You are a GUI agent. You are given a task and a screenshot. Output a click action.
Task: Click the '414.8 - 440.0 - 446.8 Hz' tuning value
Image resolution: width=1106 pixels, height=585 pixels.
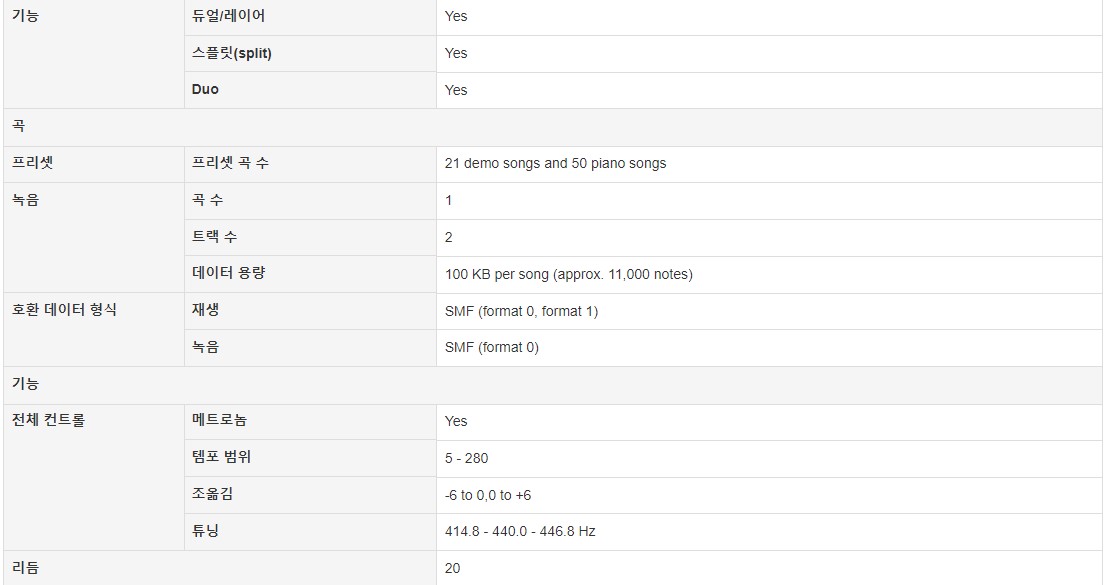coord(520,531)
